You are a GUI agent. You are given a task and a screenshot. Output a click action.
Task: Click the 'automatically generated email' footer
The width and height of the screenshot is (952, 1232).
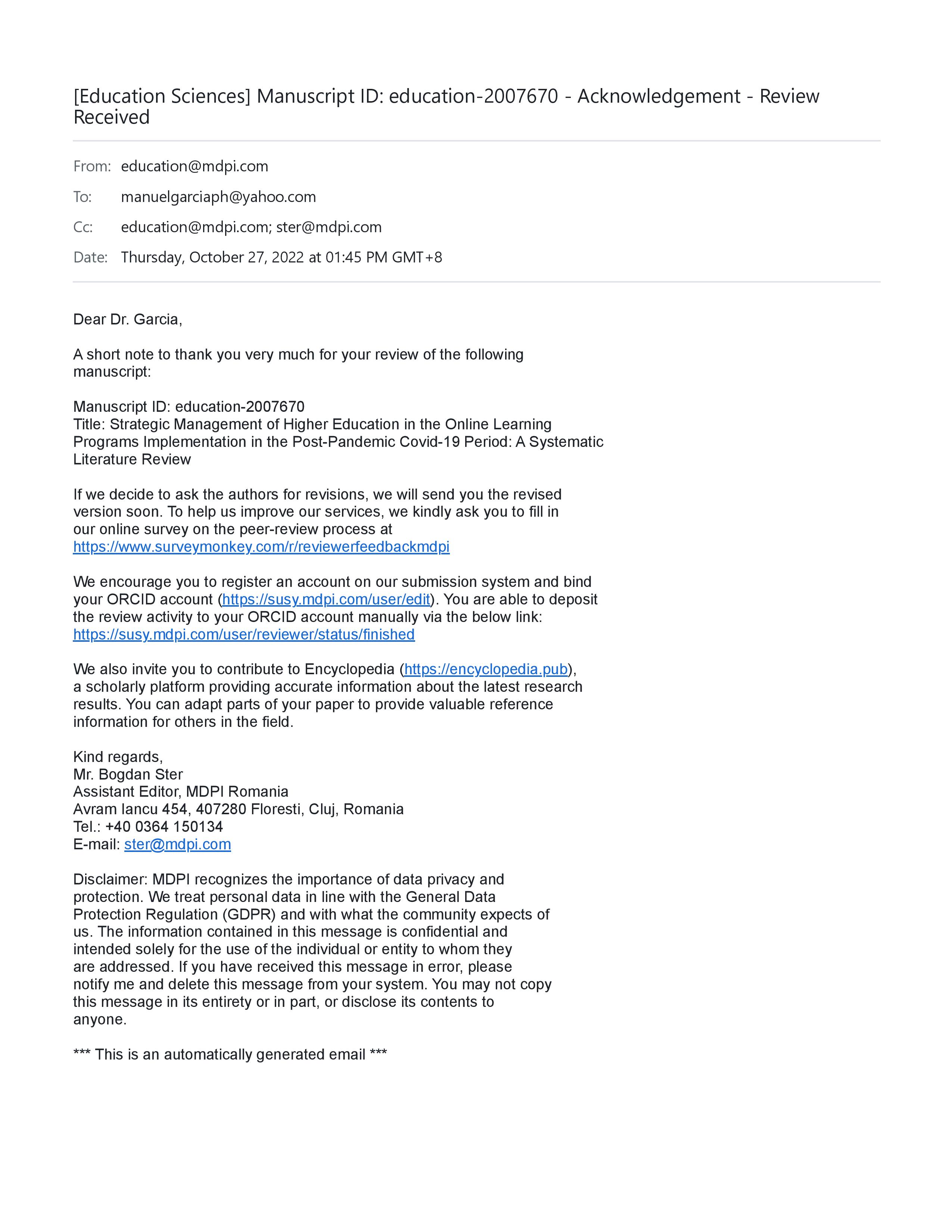(x=230, y=1054)
